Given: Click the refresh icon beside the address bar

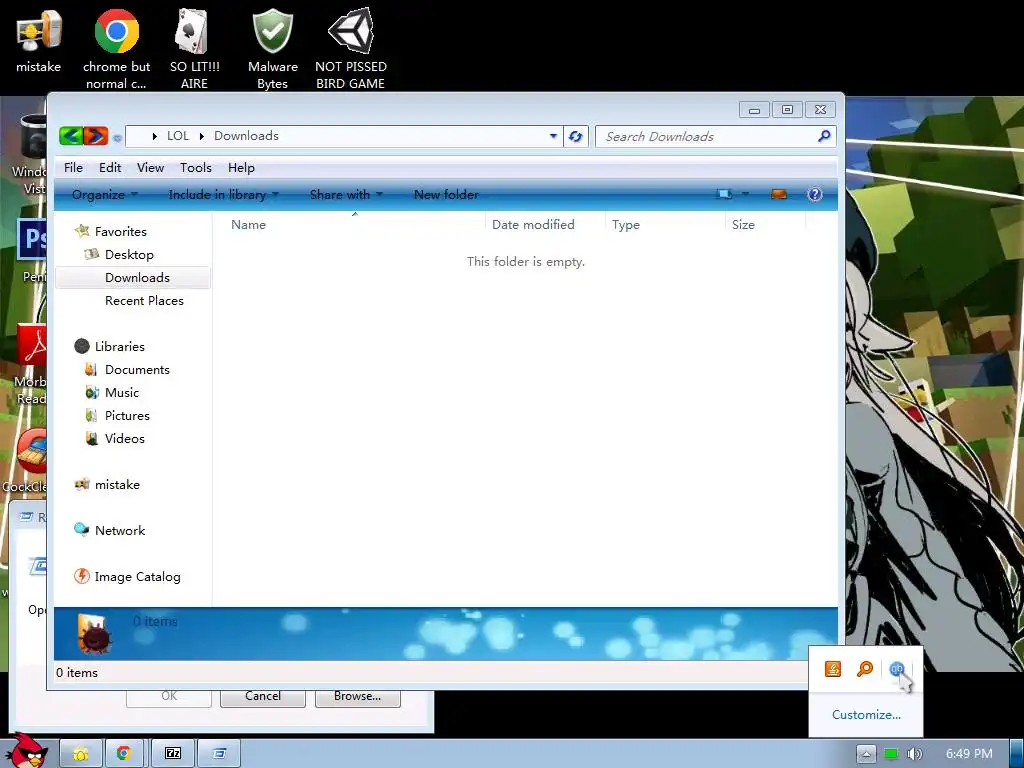Looking at the screenshot, I should click(575, 136).
